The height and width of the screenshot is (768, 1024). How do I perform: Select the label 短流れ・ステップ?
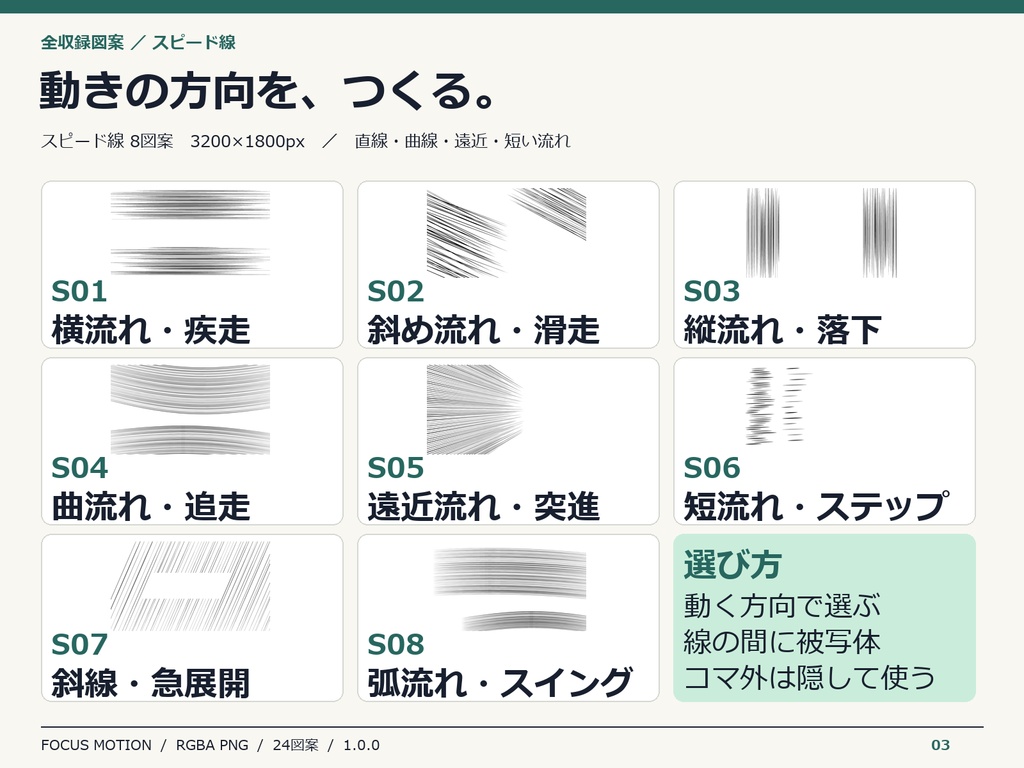pos(816,507)
